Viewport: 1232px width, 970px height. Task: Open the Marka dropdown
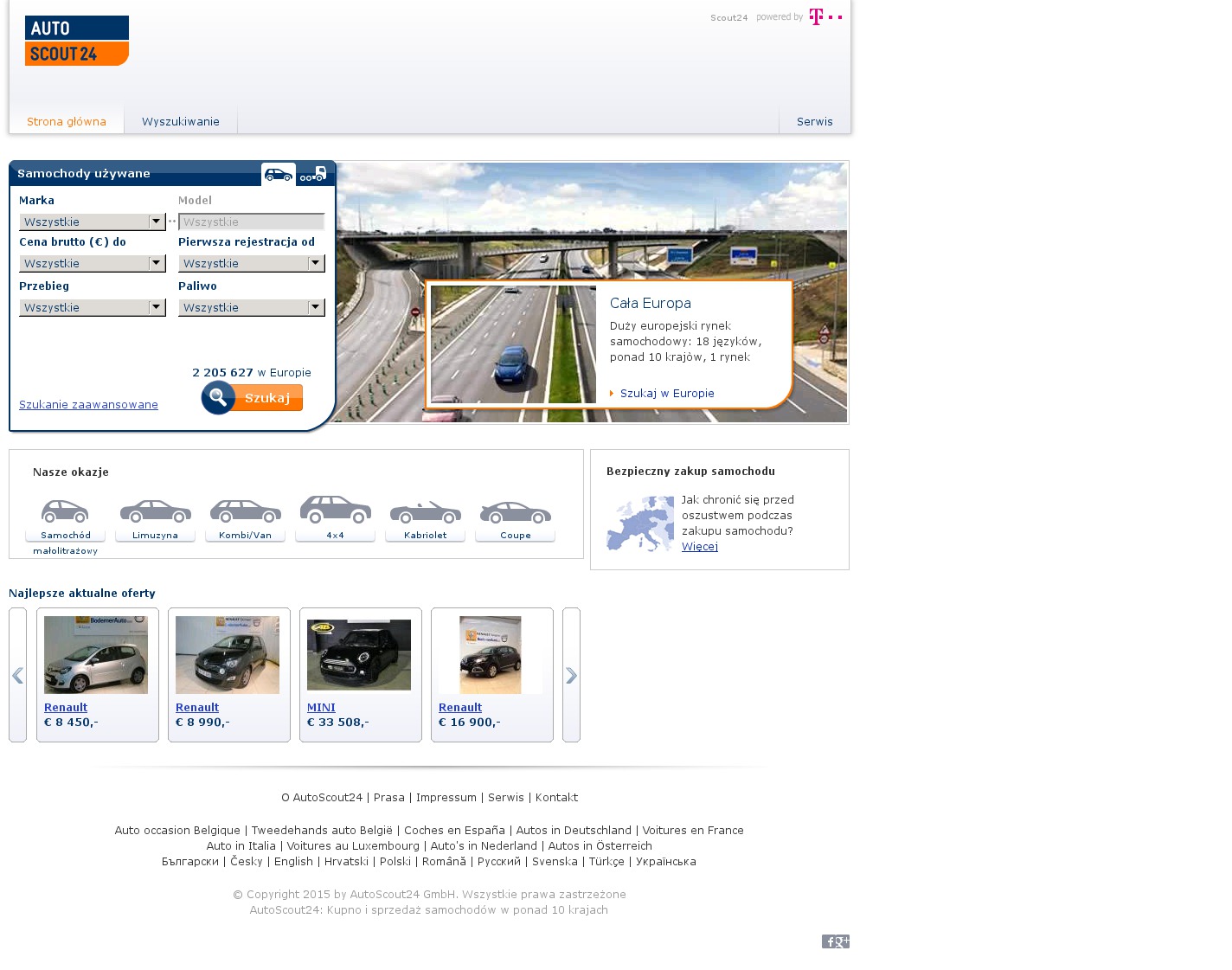(92, 222)
